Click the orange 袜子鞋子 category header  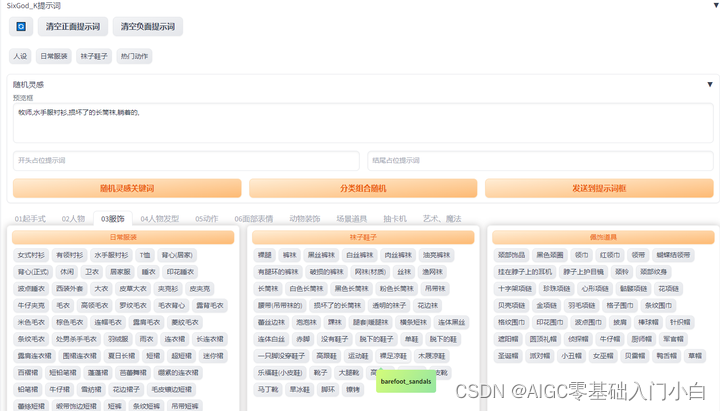coord(363,237)
